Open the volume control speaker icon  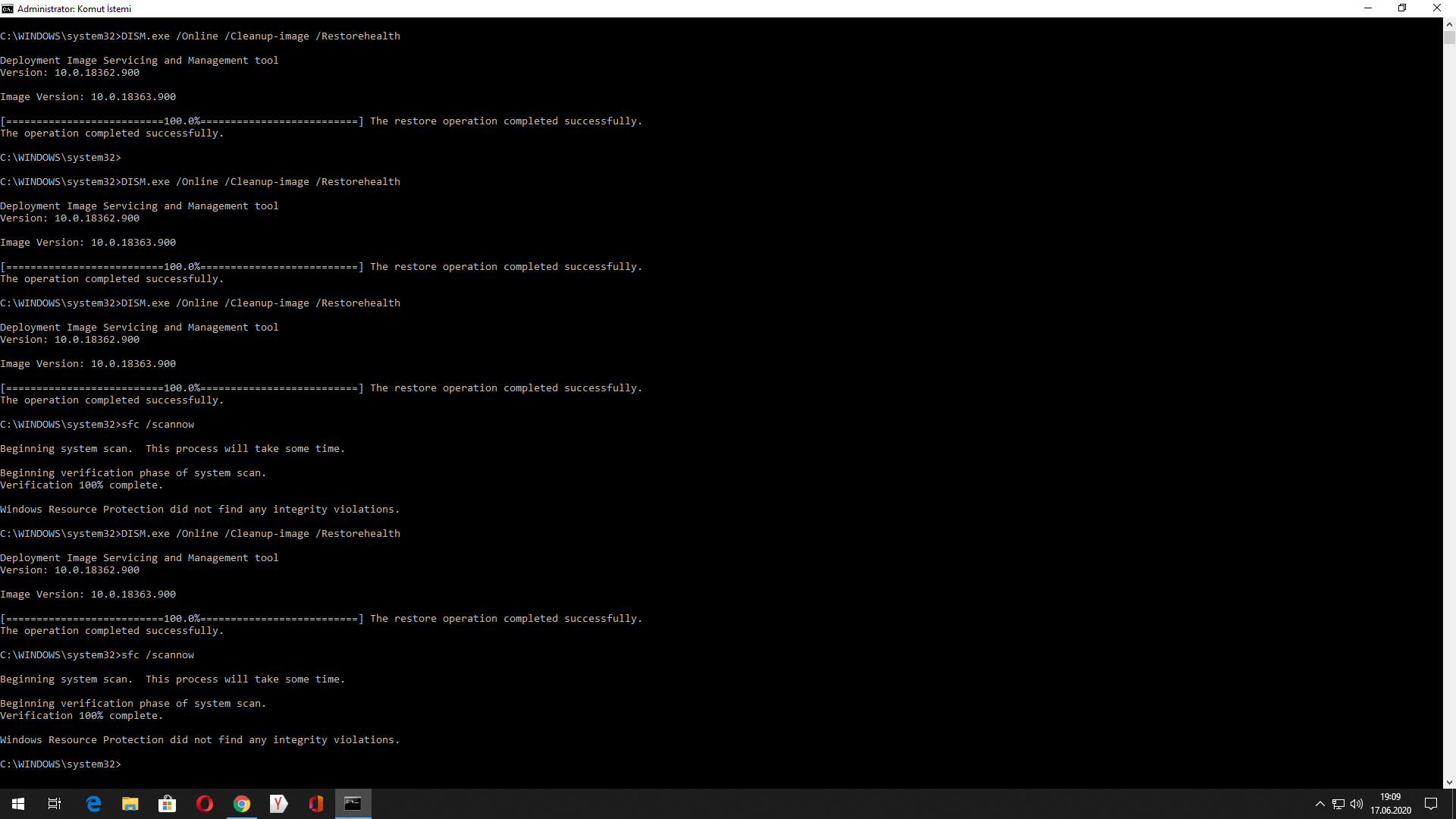(x=1357, y=804)
